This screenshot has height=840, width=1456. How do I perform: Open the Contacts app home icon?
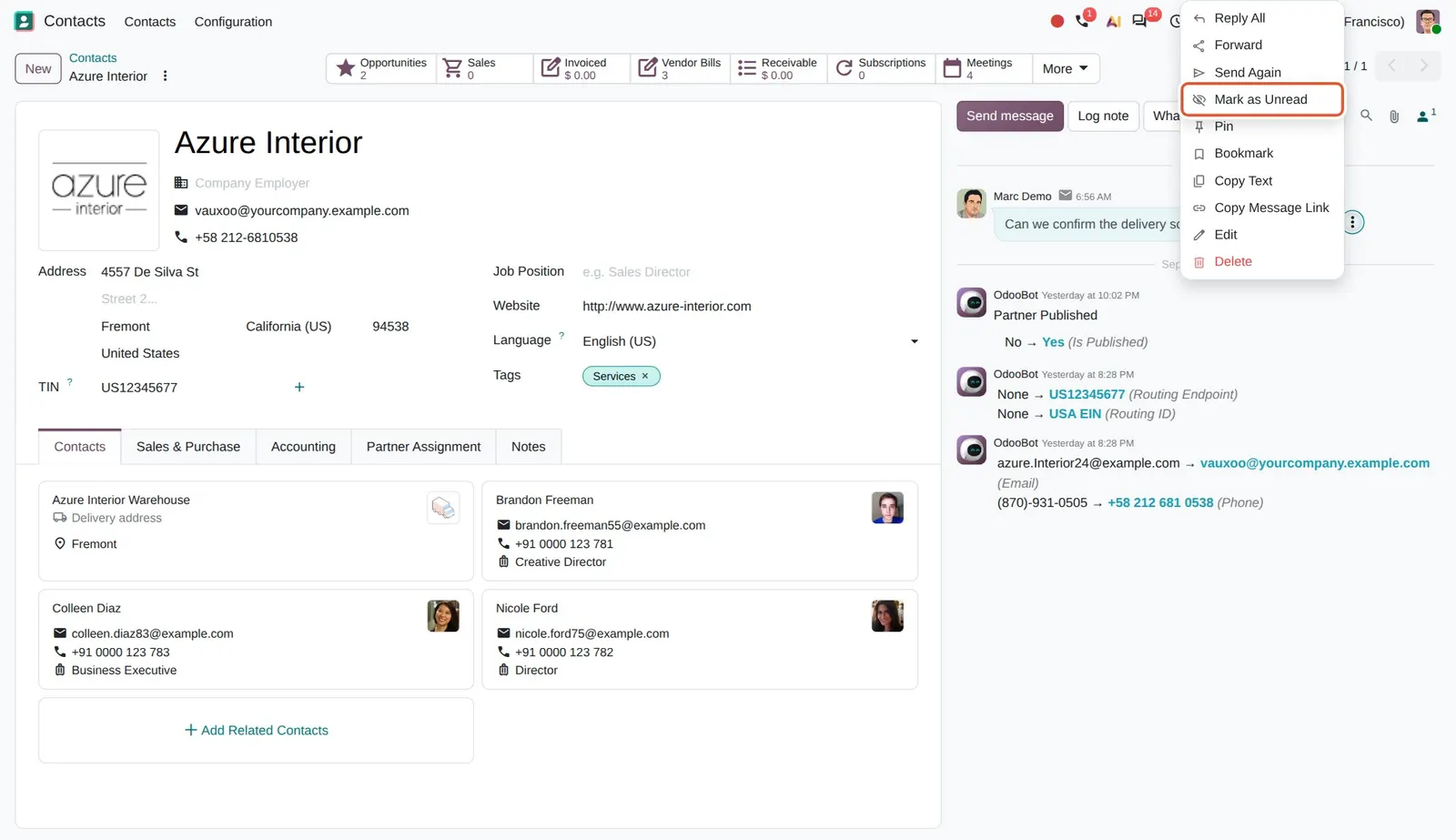point(25,21)
